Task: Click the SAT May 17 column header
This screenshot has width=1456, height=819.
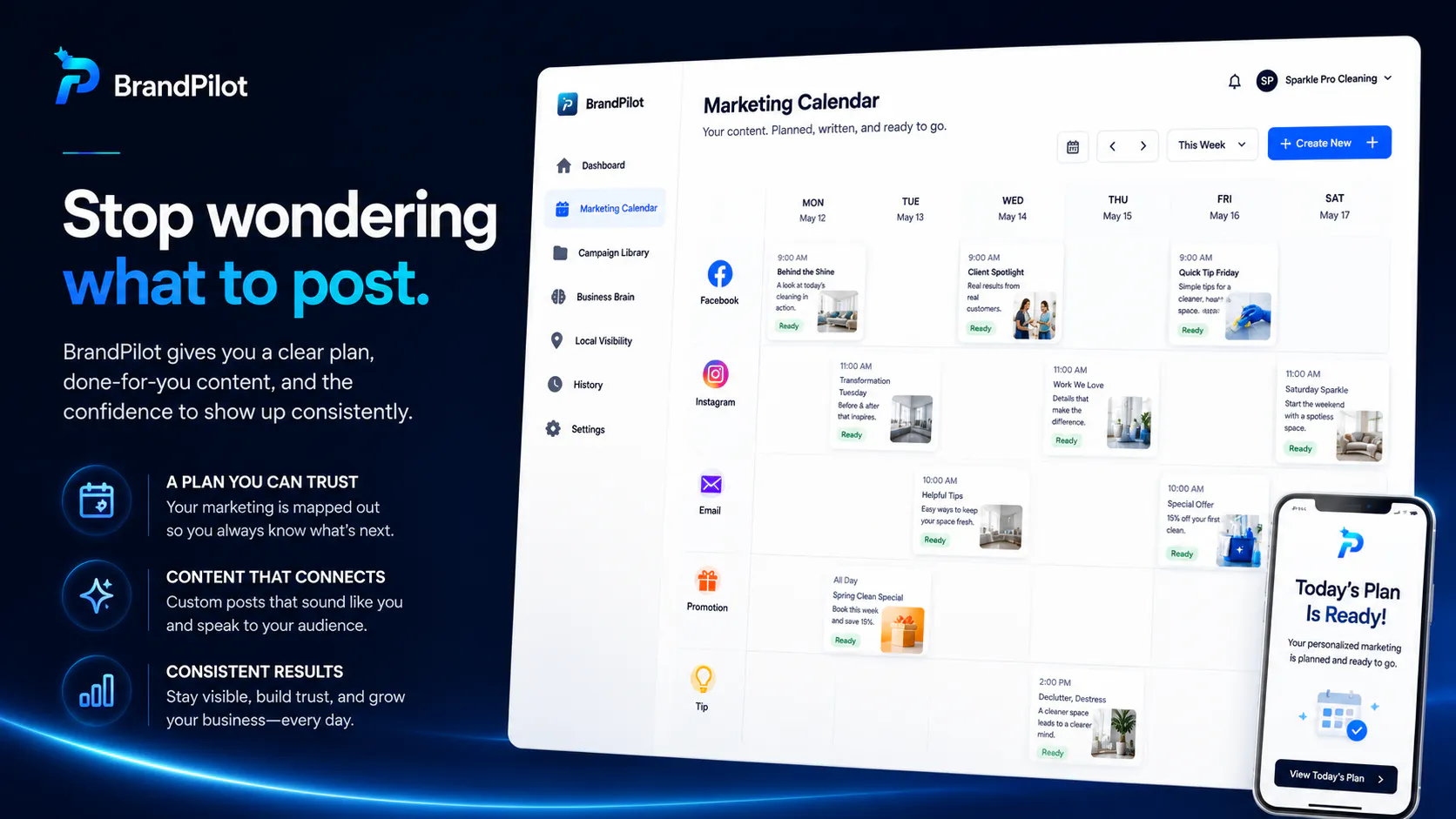Action: 1334,206
